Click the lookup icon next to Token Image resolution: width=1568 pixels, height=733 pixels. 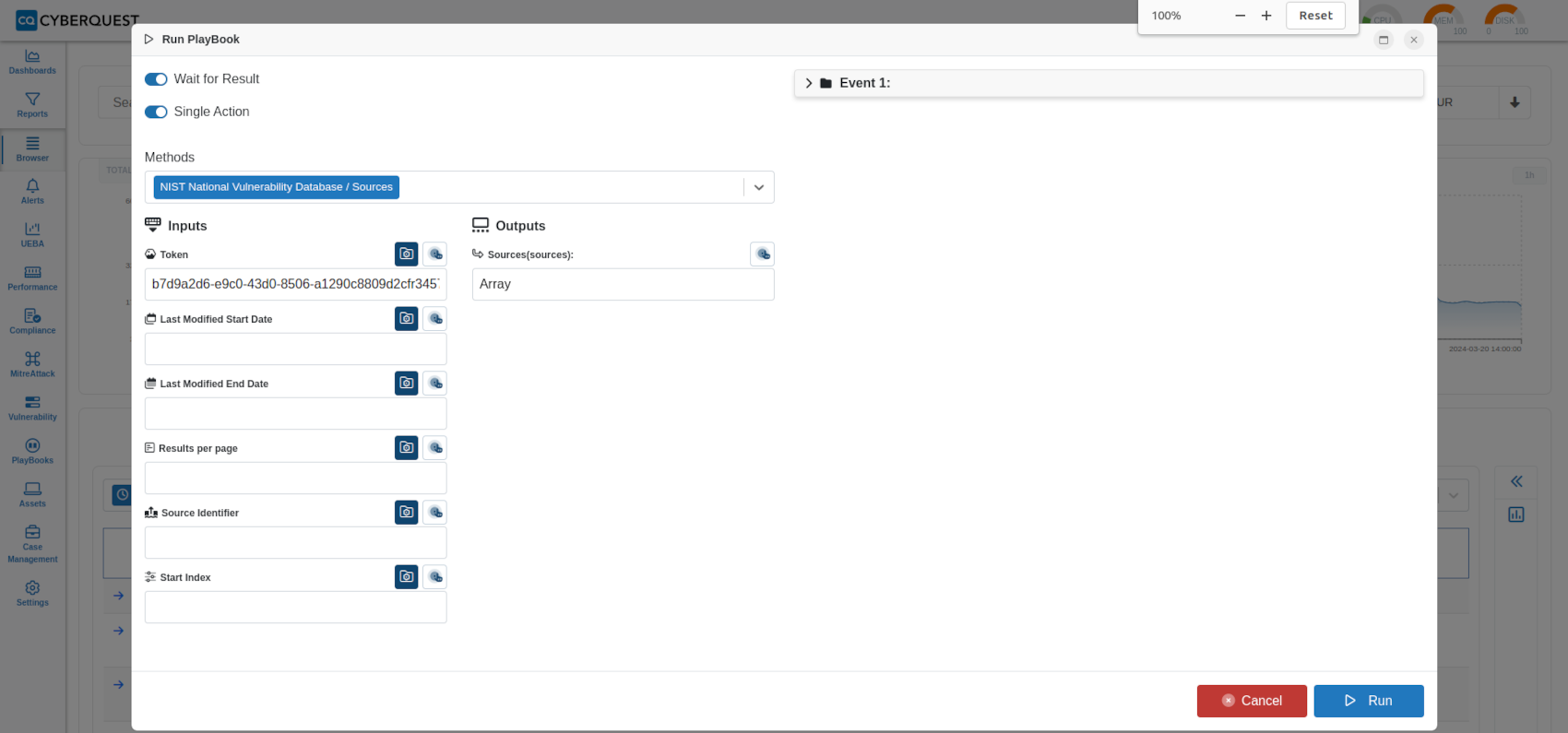(x=435, y=254)
